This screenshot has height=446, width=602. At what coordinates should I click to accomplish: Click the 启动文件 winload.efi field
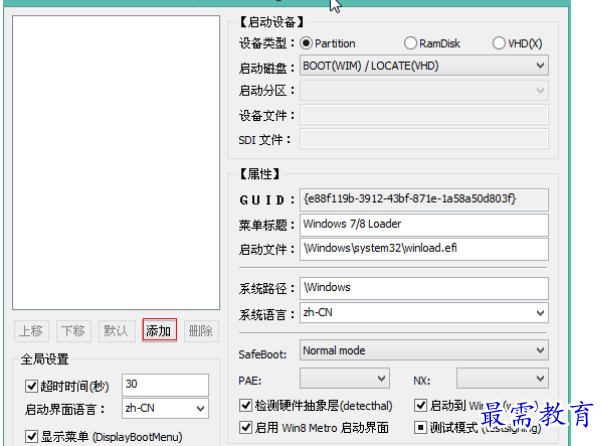click(x=424, y=249)
